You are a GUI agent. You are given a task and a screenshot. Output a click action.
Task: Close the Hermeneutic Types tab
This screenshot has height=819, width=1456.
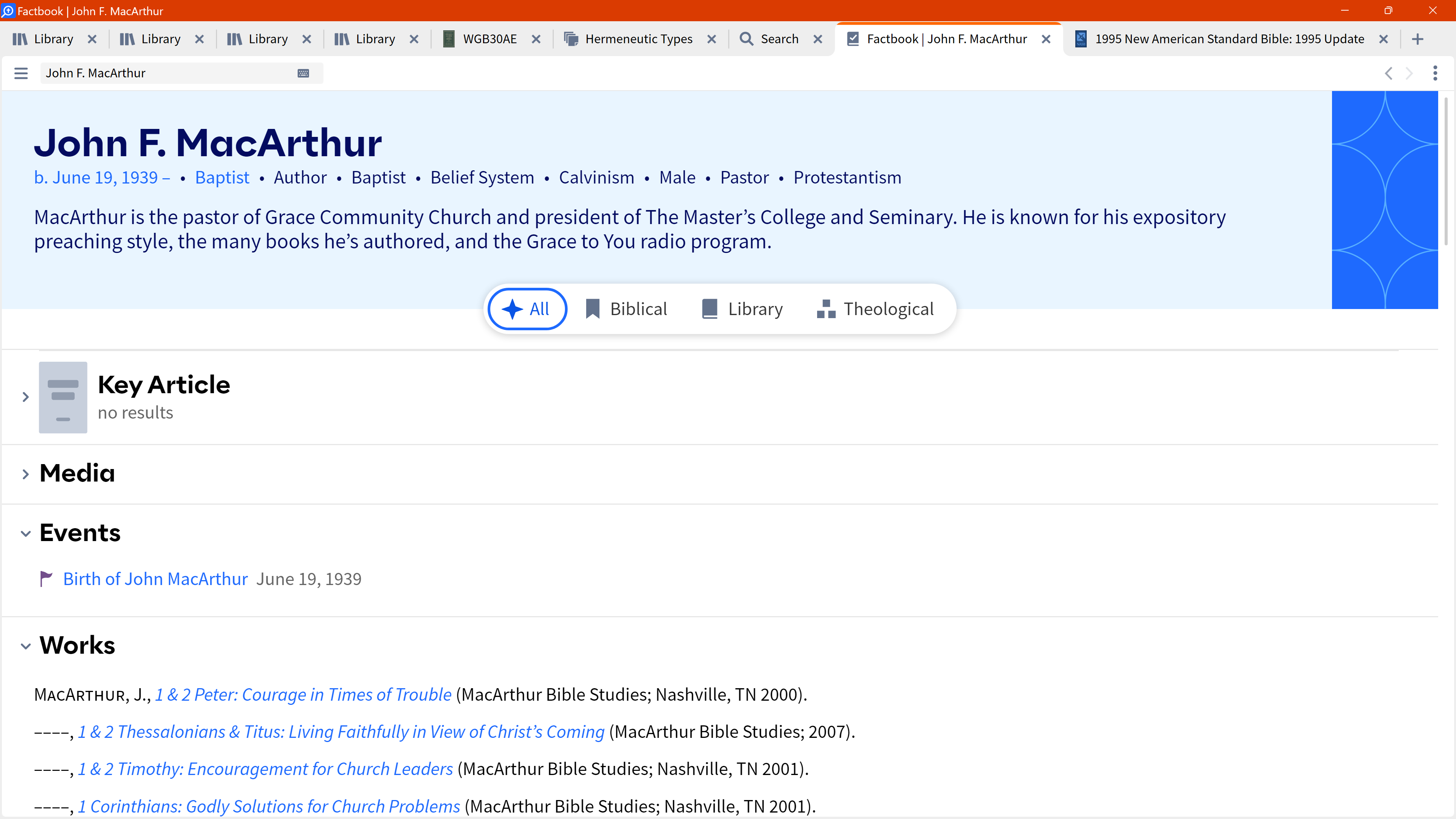tap(712, 39)
